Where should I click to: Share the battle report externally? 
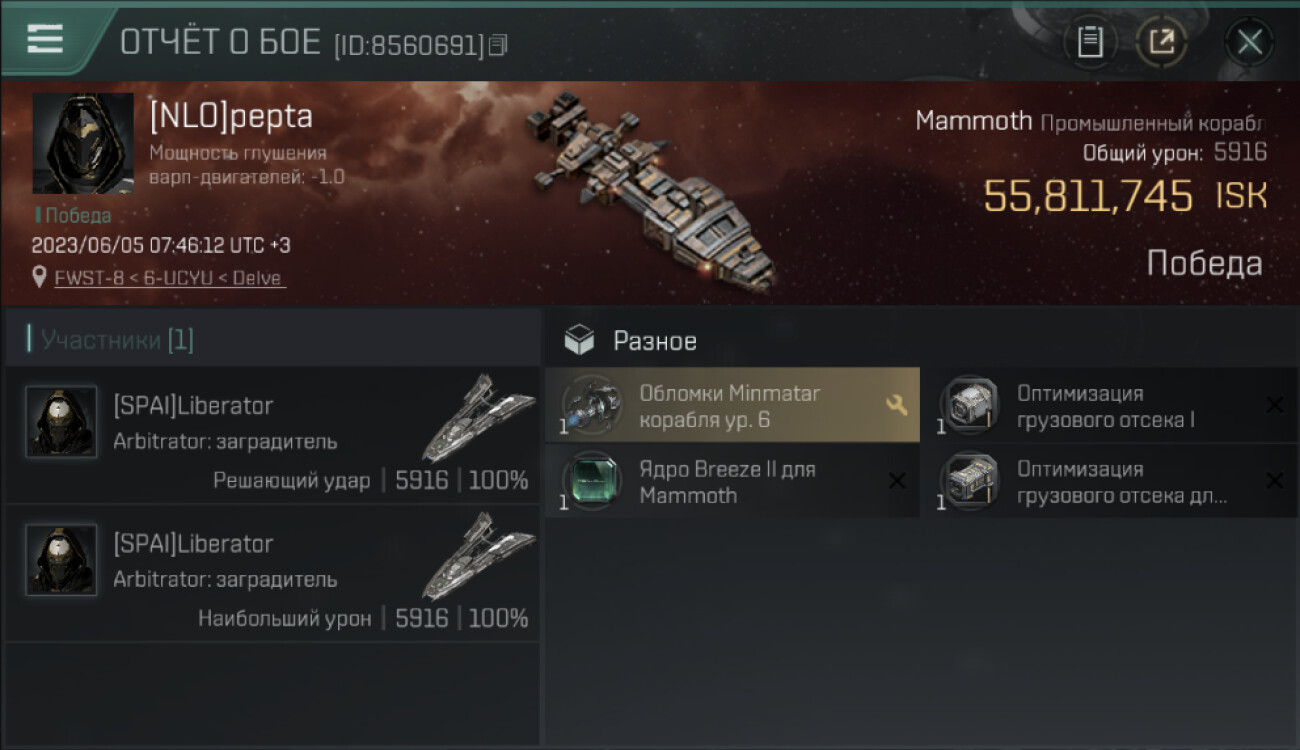pos(1161,42)
